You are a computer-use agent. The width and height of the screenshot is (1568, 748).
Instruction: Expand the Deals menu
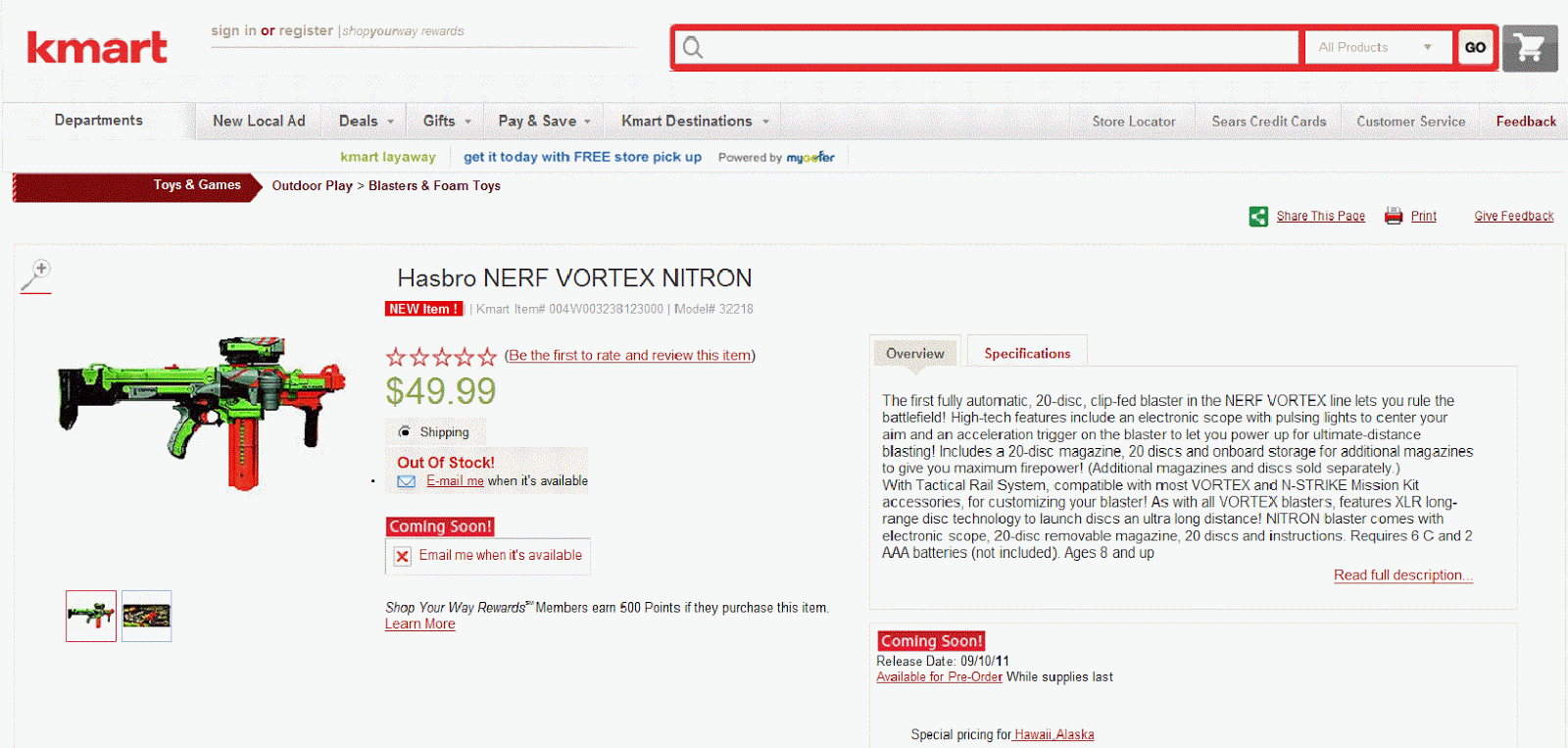tap(366, 121)
